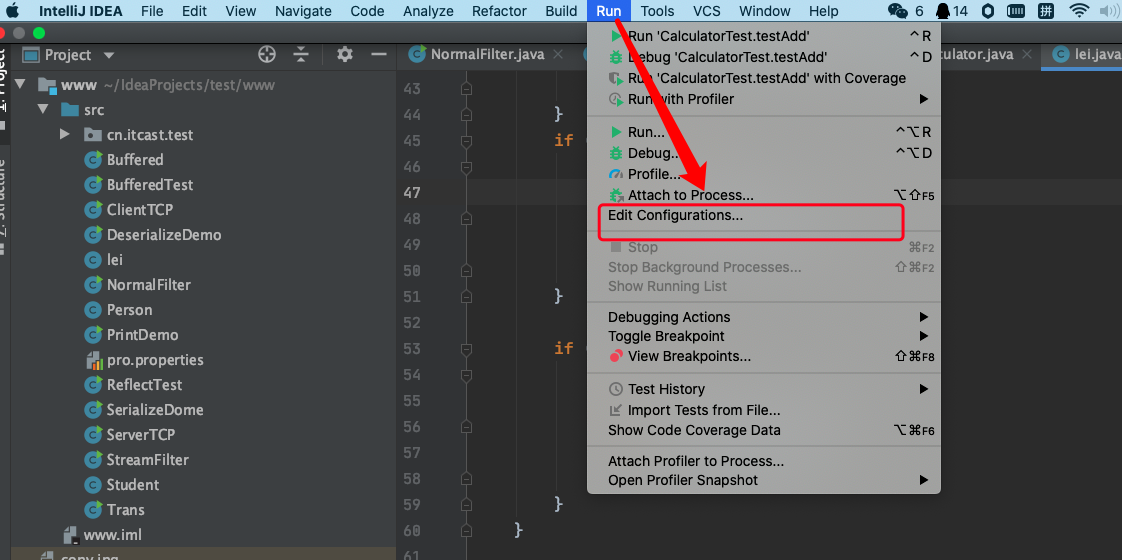Open ClientTCP class in tree
The height and width of the screenshot is (560, 1122).
[140, 210]
